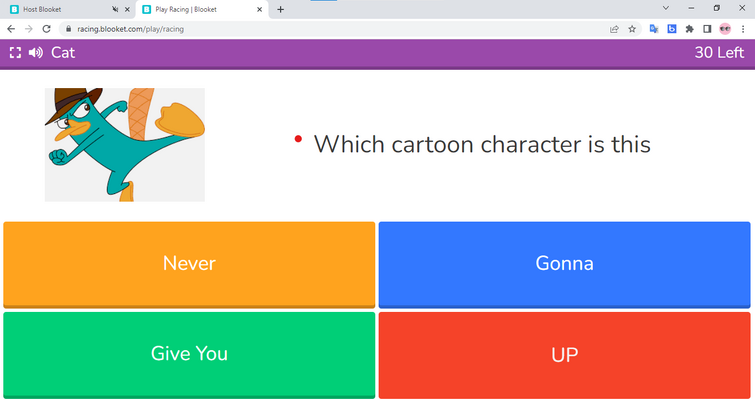
Task: Click the "Cat" player name
Action: (63, 52)
